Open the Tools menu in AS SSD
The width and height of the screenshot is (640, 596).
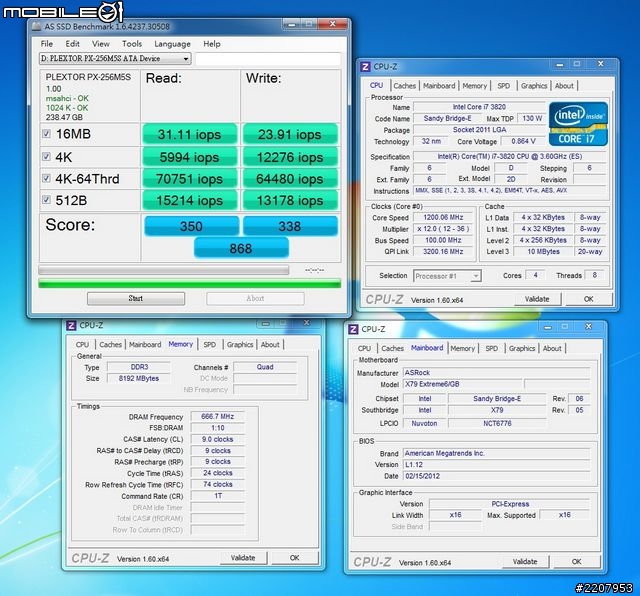coord(132,44)
